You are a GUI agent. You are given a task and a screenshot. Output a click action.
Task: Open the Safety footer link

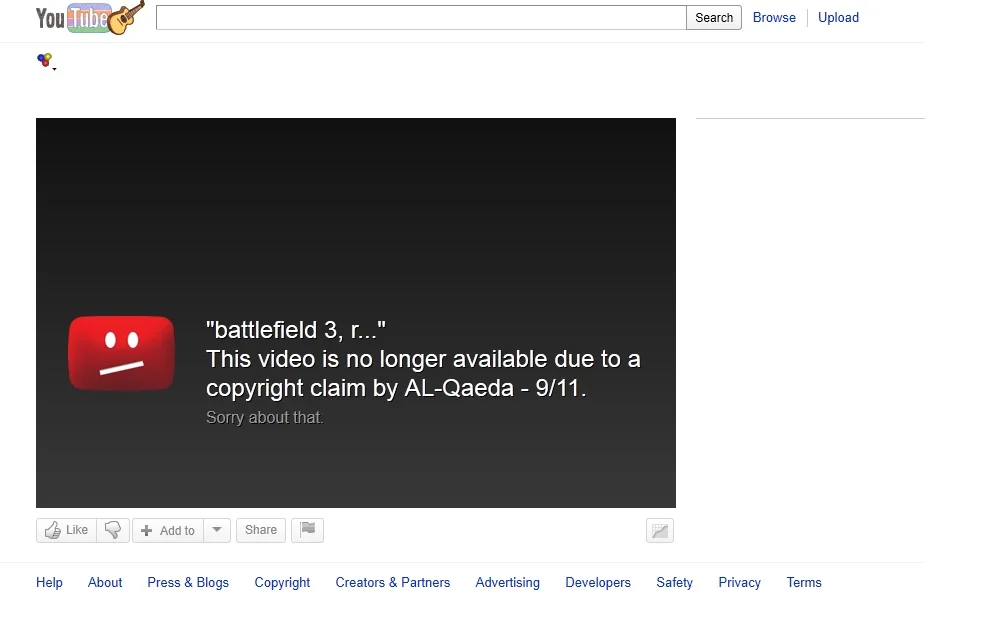pyautogui.click(x=674, y=583)
